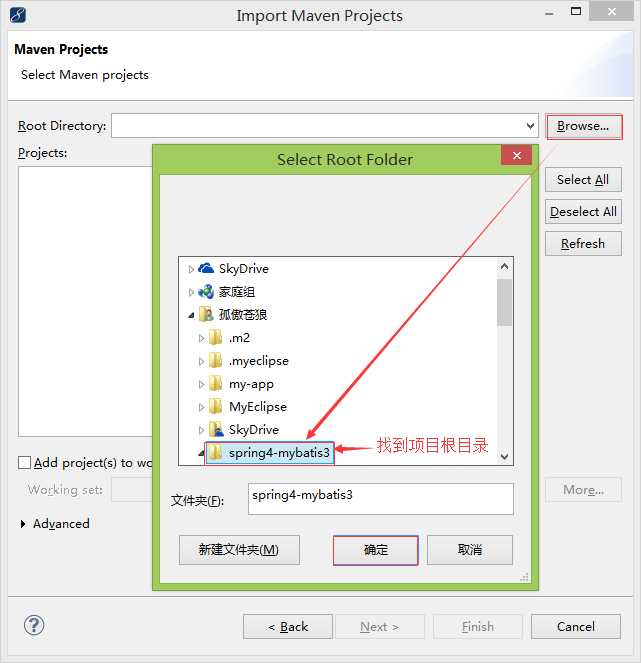The width and height of the screenshot is (641, 663).
Task: Select the 家庭组 homegroup icon
Action: 206,291
